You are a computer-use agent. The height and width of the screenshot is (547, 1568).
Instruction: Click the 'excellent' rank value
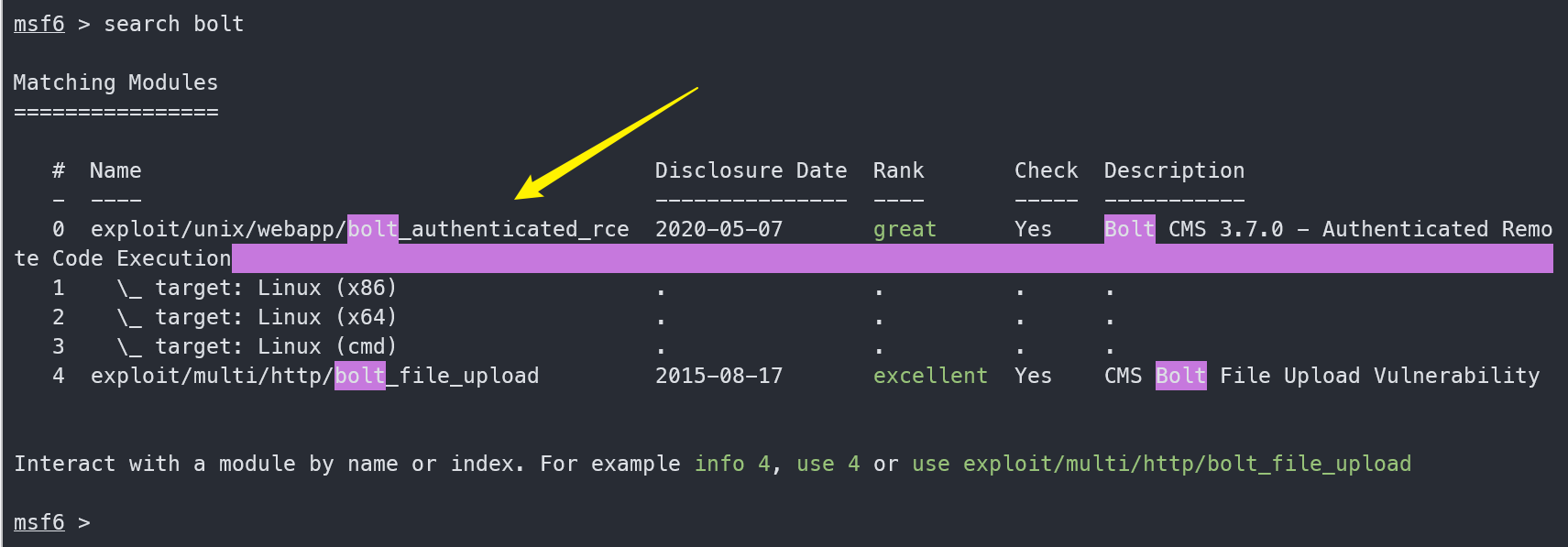coord(930,376)
